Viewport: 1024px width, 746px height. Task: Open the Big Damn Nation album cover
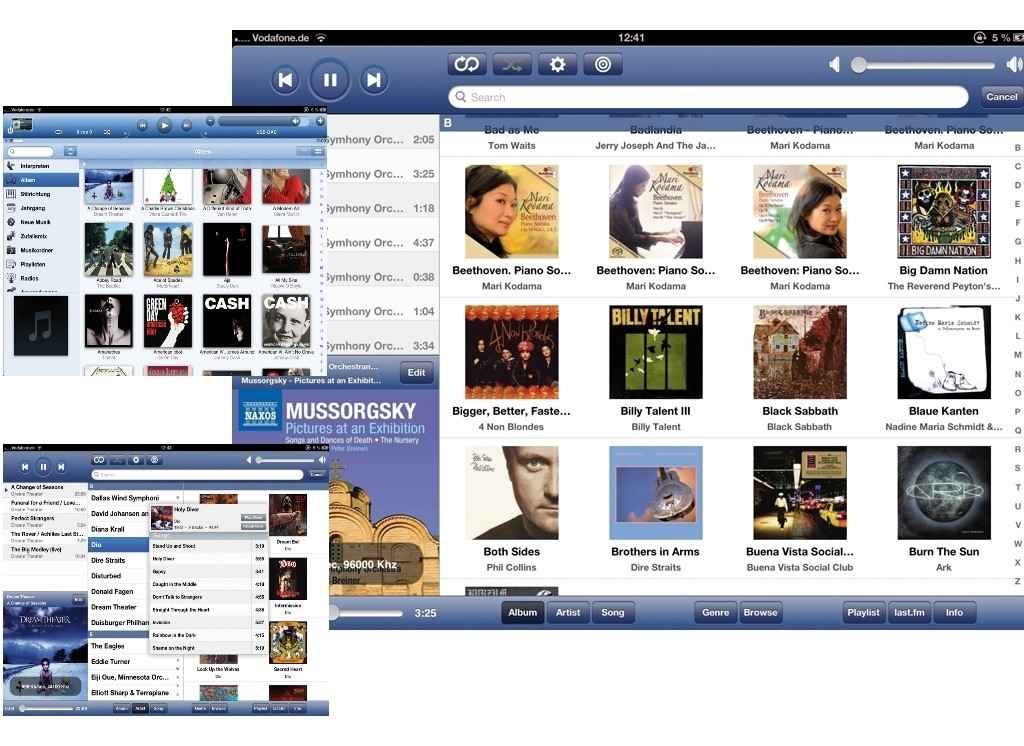944,212
